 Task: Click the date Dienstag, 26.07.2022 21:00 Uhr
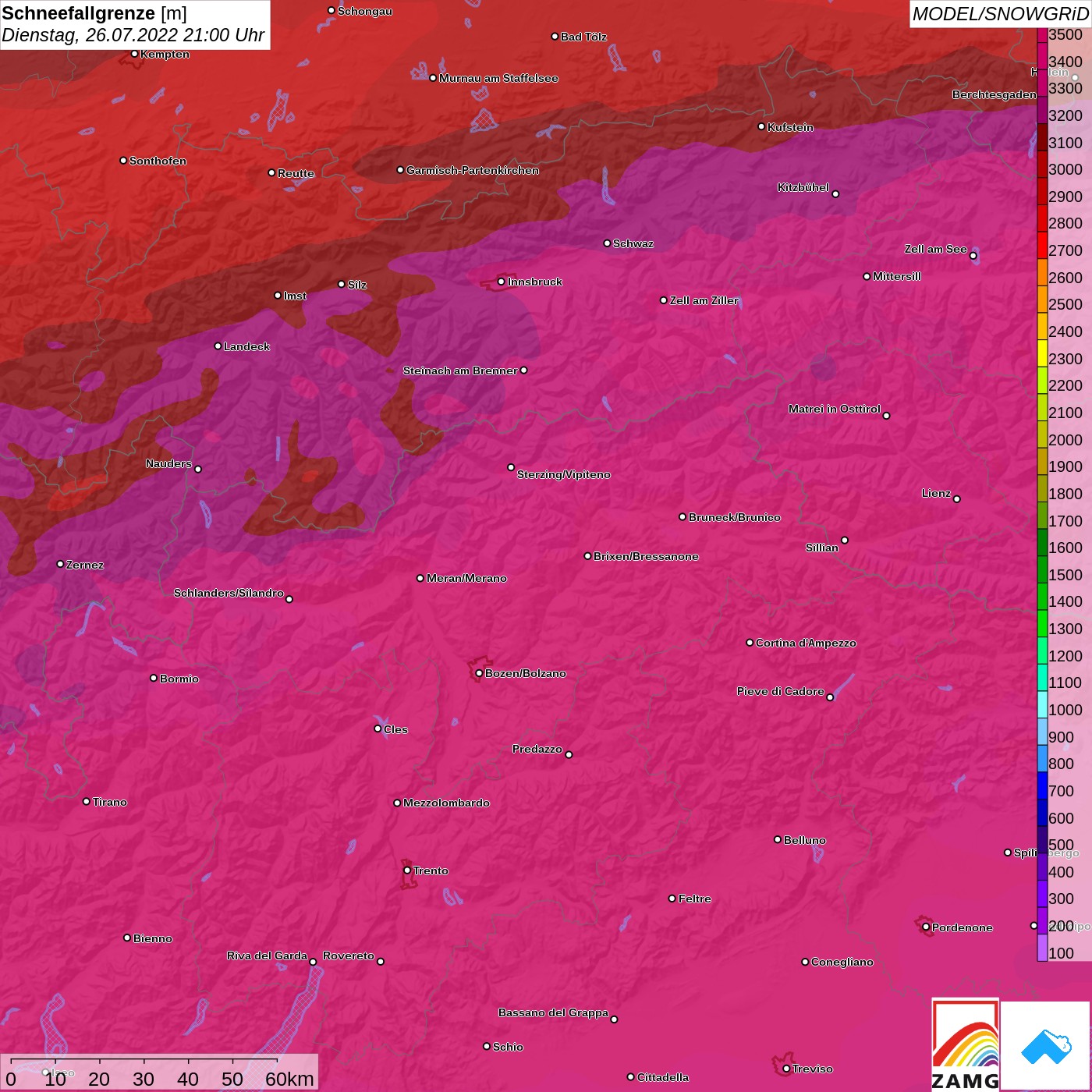pos(133,35)
